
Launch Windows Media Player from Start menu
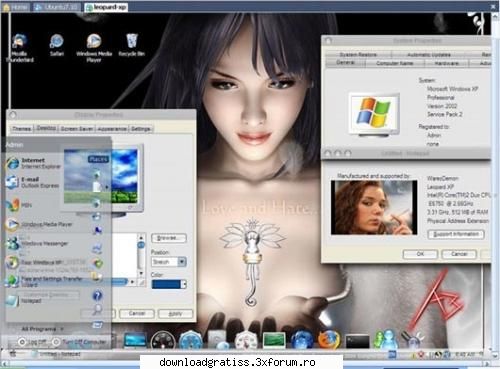[39, 224]
